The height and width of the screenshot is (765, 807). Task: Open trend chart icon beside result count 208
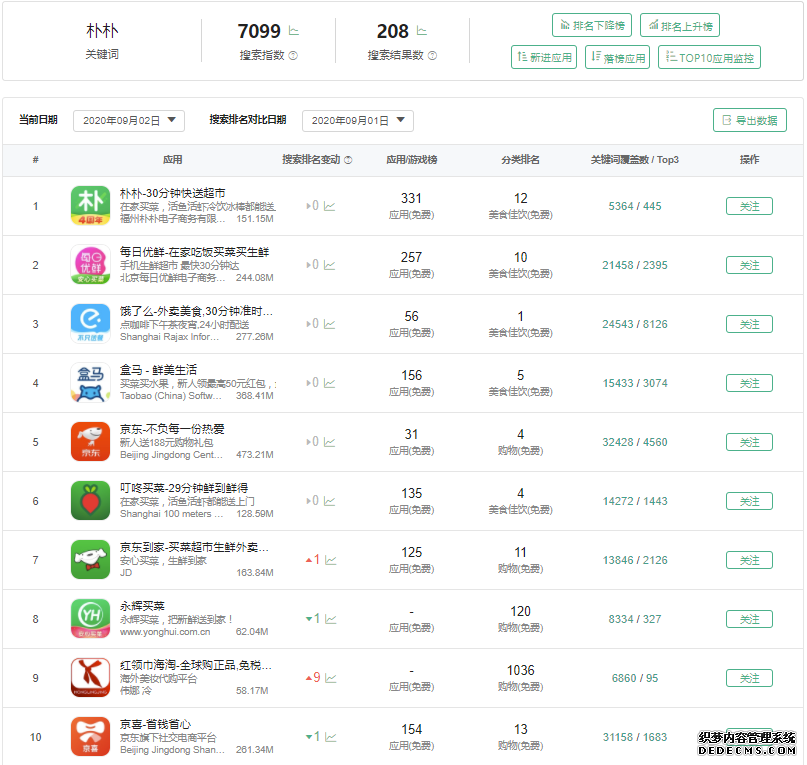point(422,32)
